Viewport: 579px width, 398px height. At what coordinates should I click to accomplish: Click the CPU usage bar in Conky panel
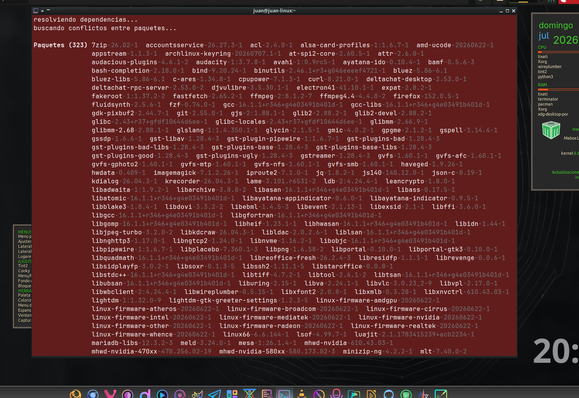(x=558, y=52)
